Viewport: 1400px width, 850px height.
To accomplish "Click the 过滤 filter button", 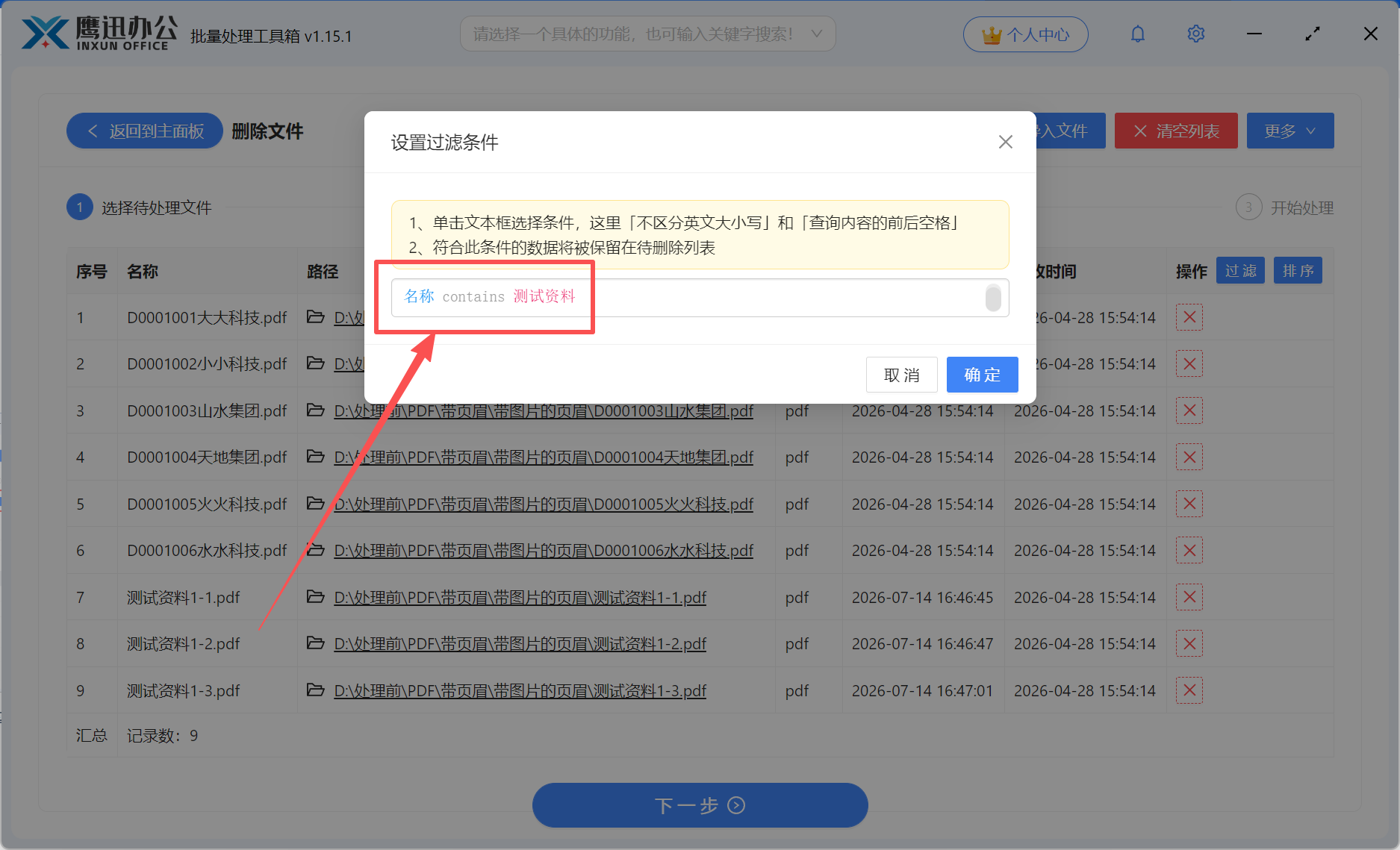I will pos(1240,271).
